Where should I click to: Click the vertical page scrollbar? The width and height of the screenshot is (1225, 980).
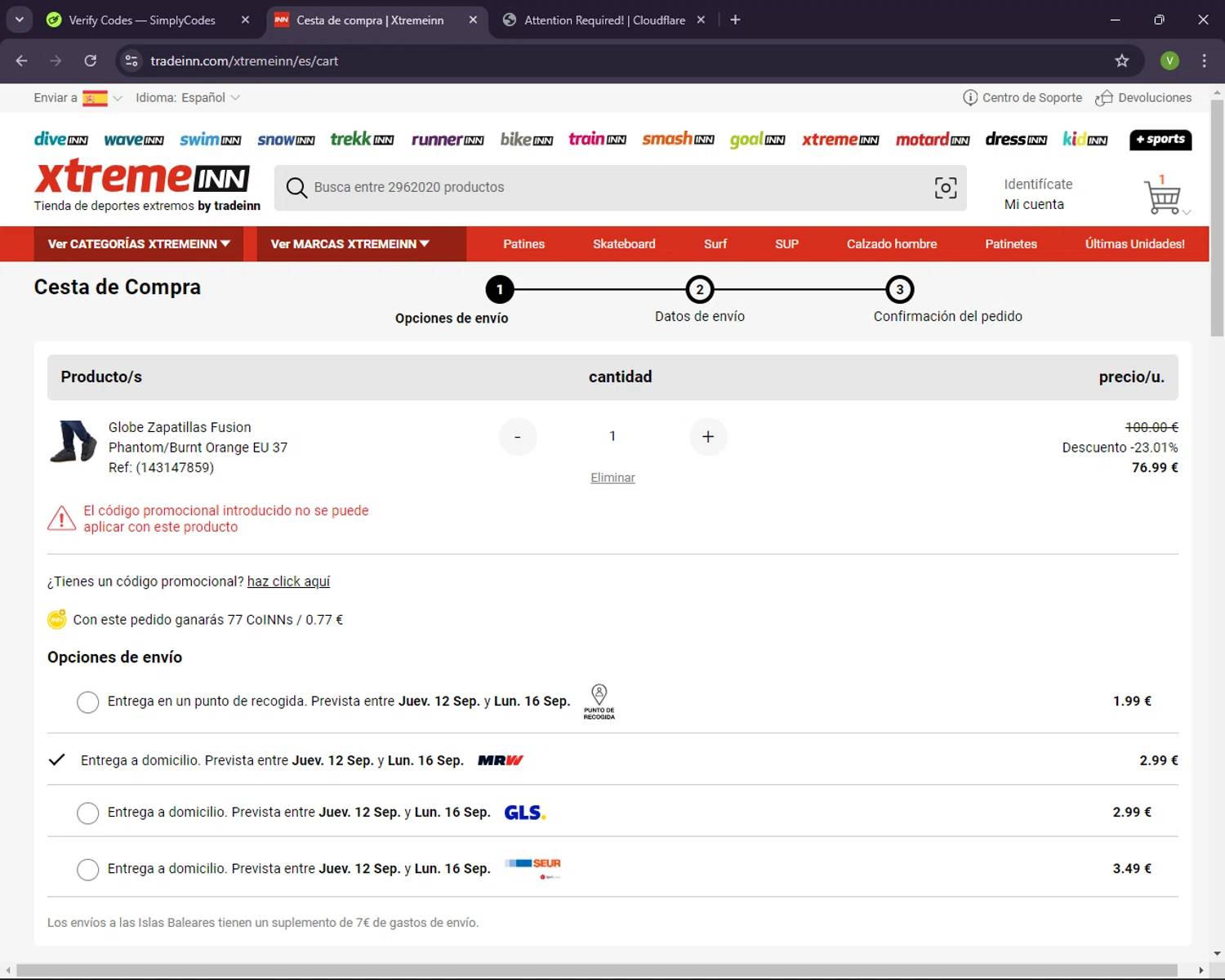tap(1217, 219)
